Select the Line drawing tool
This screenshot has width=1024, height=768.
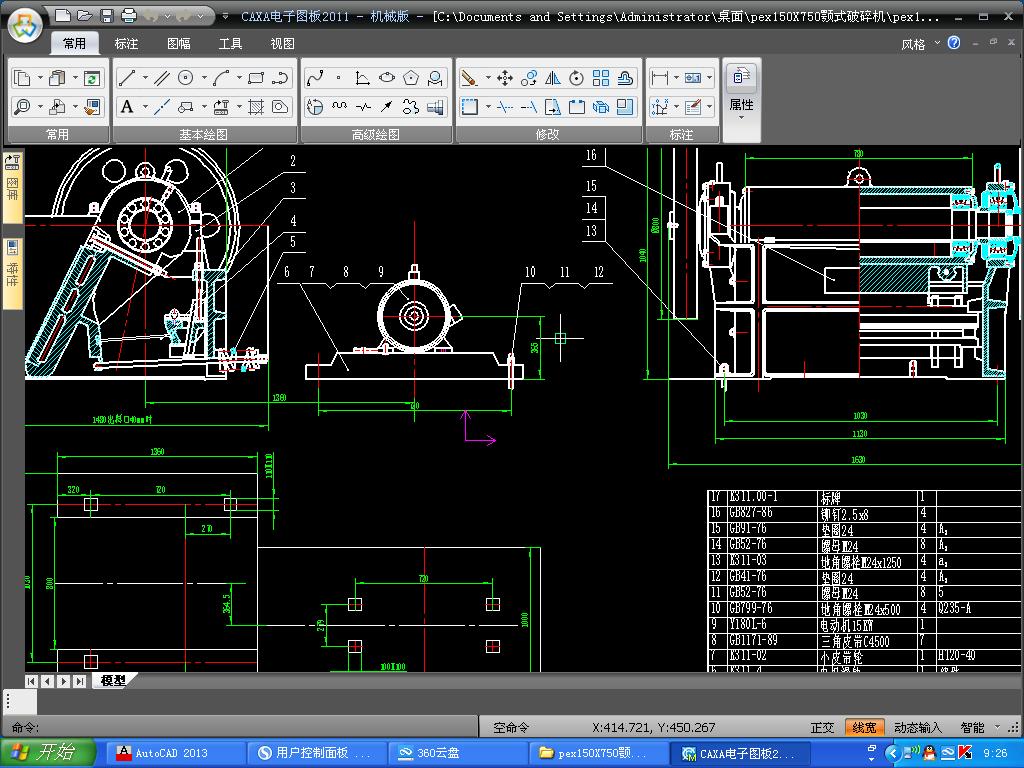(x=126, y=78)
